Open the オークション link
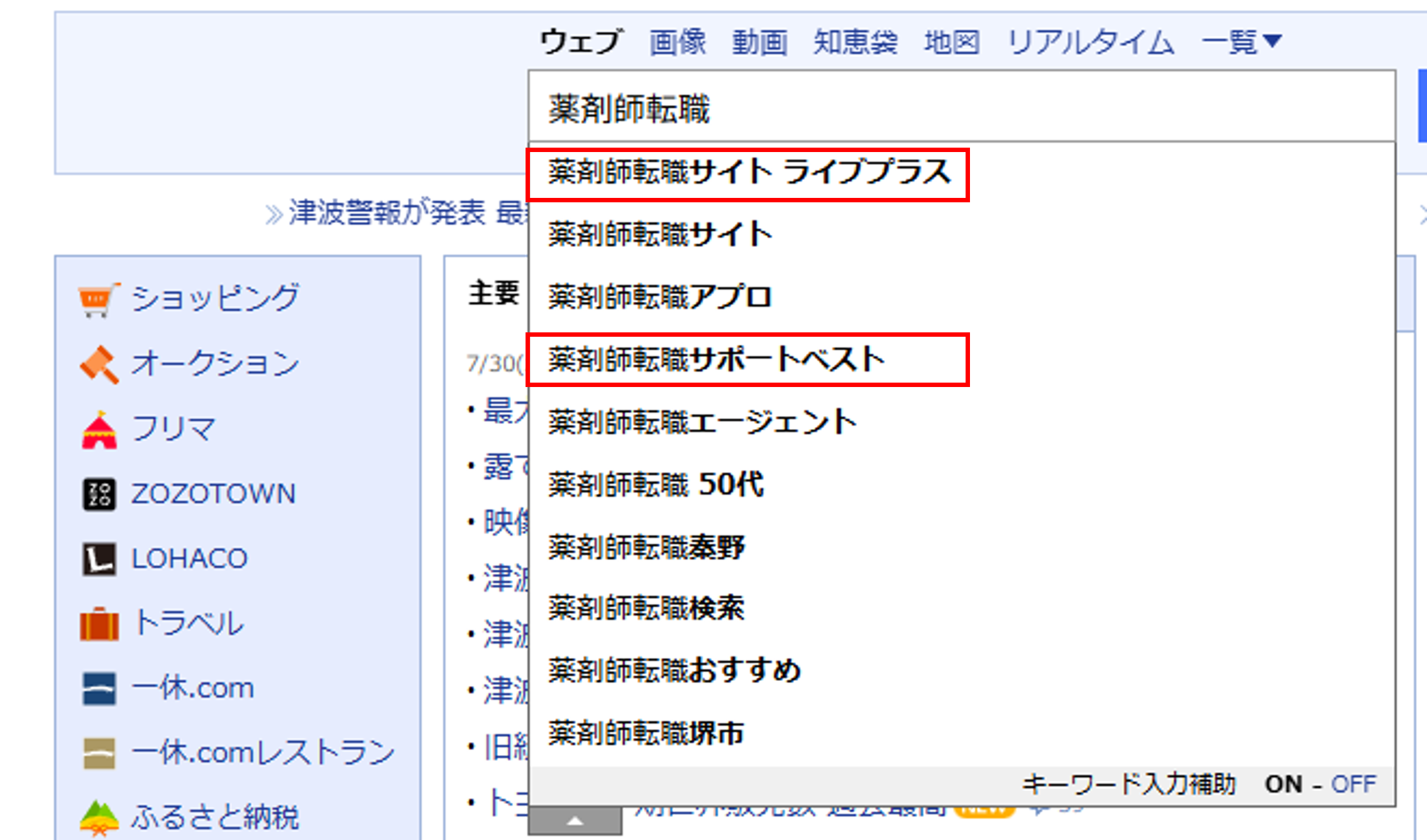This screenshot has width=1427, height=840. [x=215, y=363]
